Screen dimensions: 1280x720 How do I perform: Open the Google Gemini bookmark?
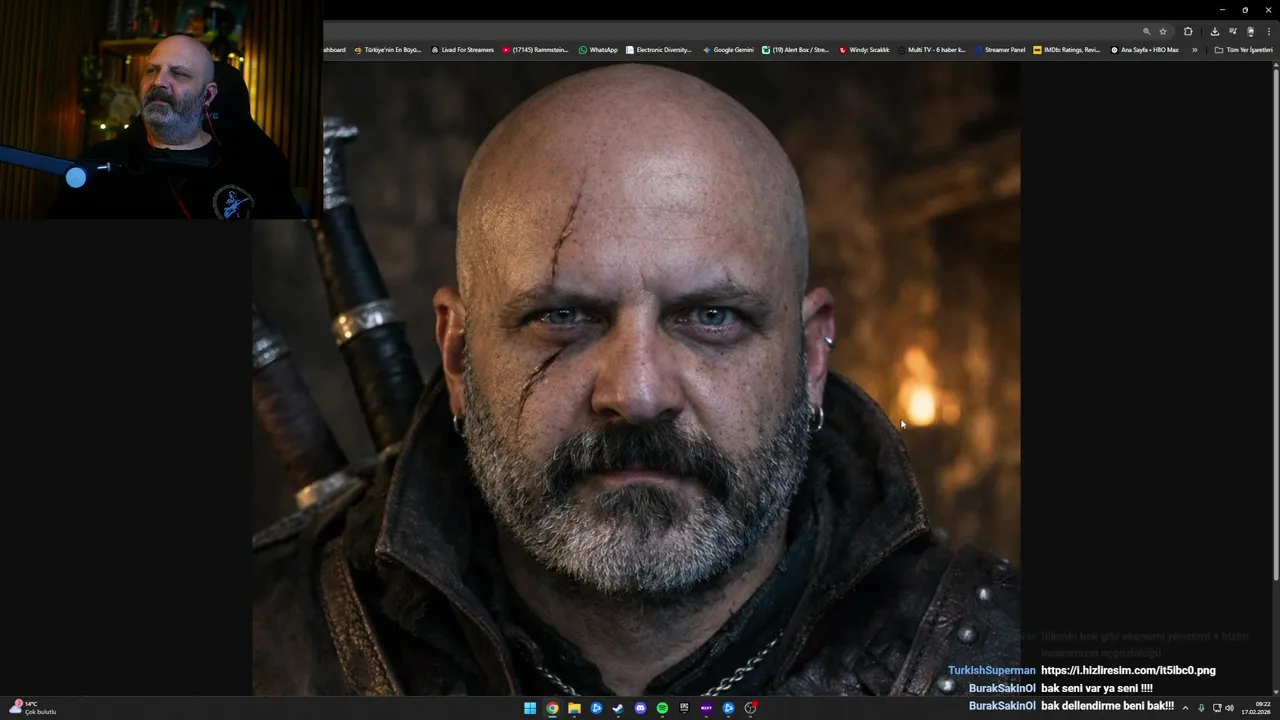728,49
